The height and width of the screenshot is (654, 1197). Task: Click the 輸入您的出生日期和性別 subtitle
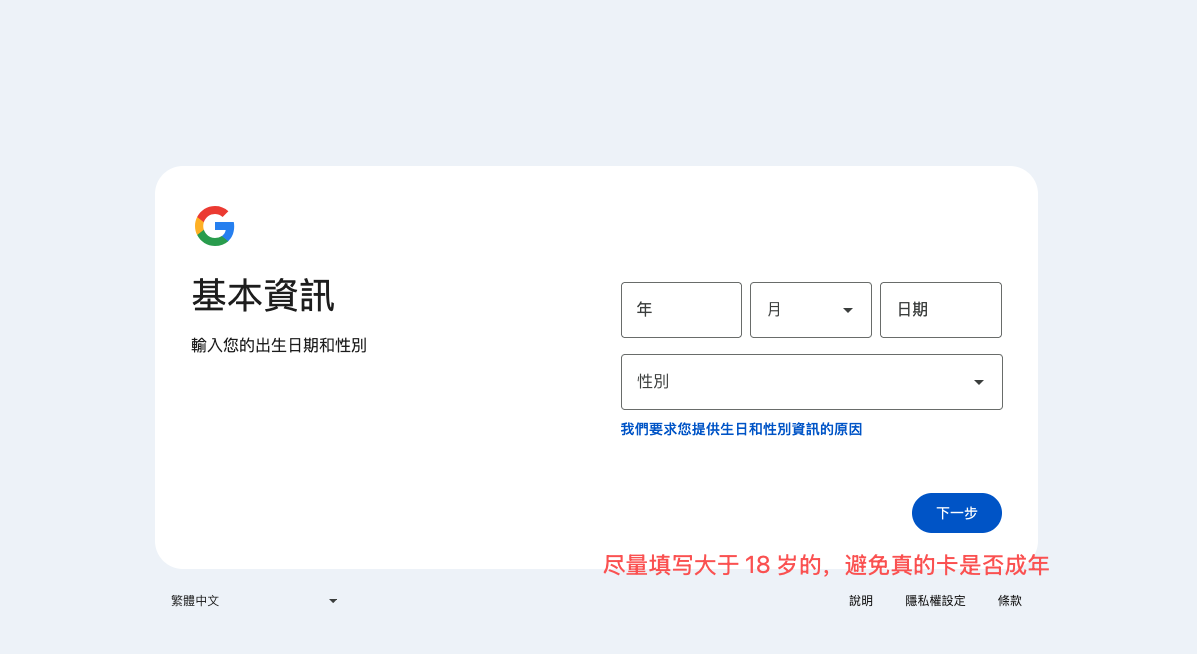click(x=279, y=345)
